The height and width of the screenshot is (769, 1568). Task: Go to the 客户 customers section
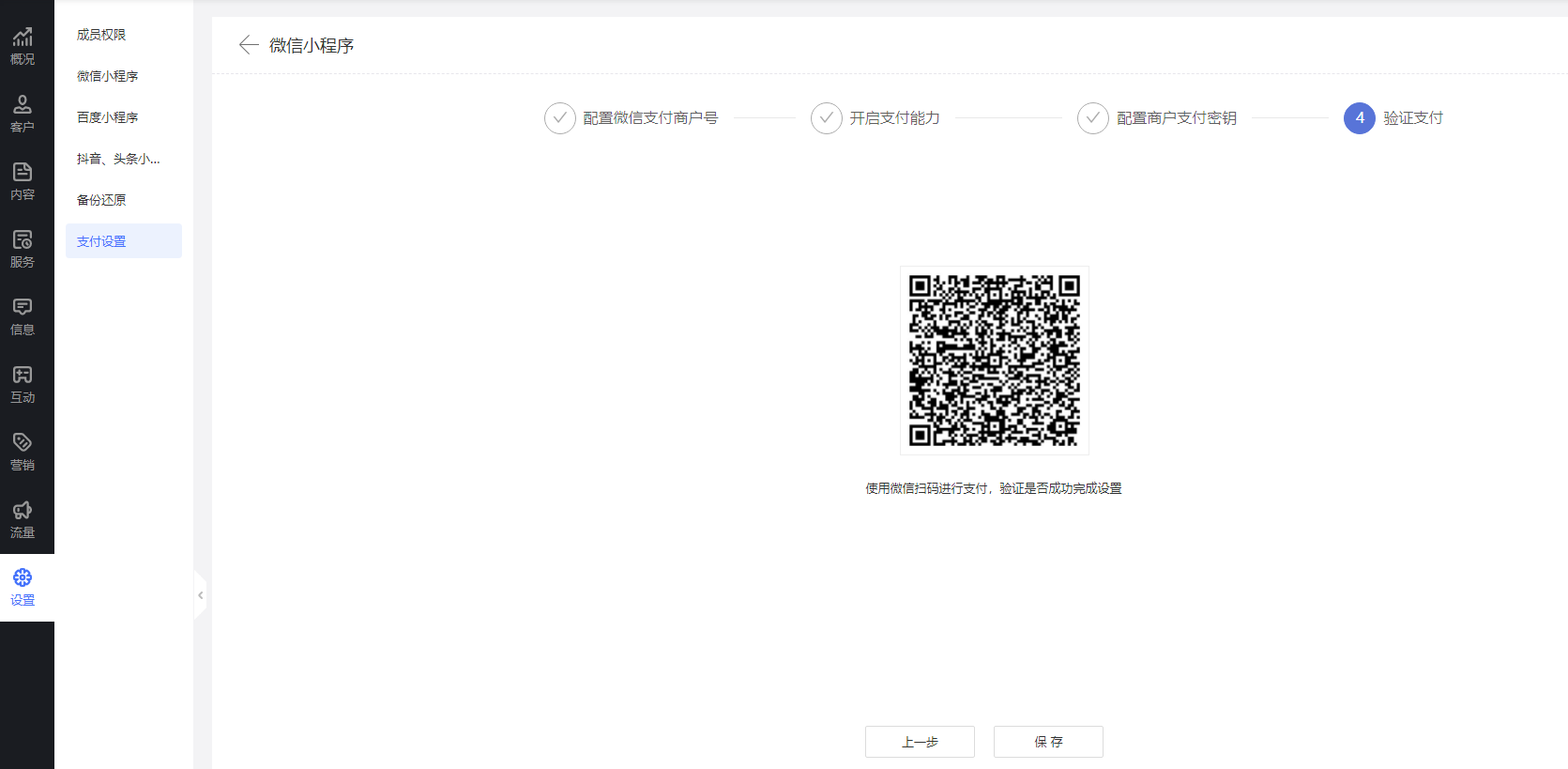click(23, 115)
